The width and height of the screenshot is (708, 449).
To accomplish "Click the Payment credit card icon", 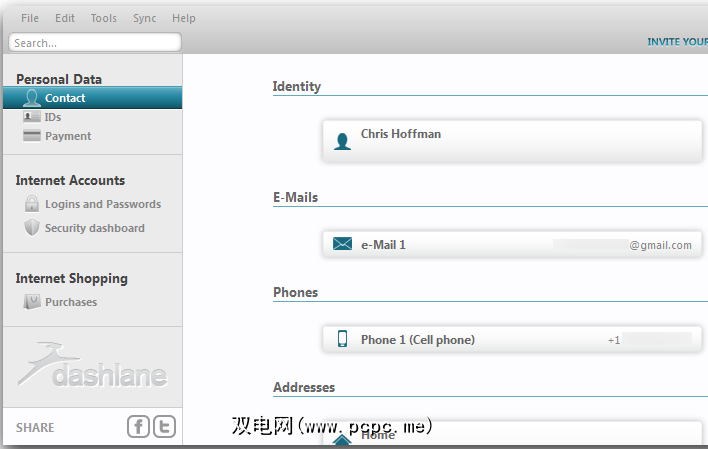I will (32, 136).
